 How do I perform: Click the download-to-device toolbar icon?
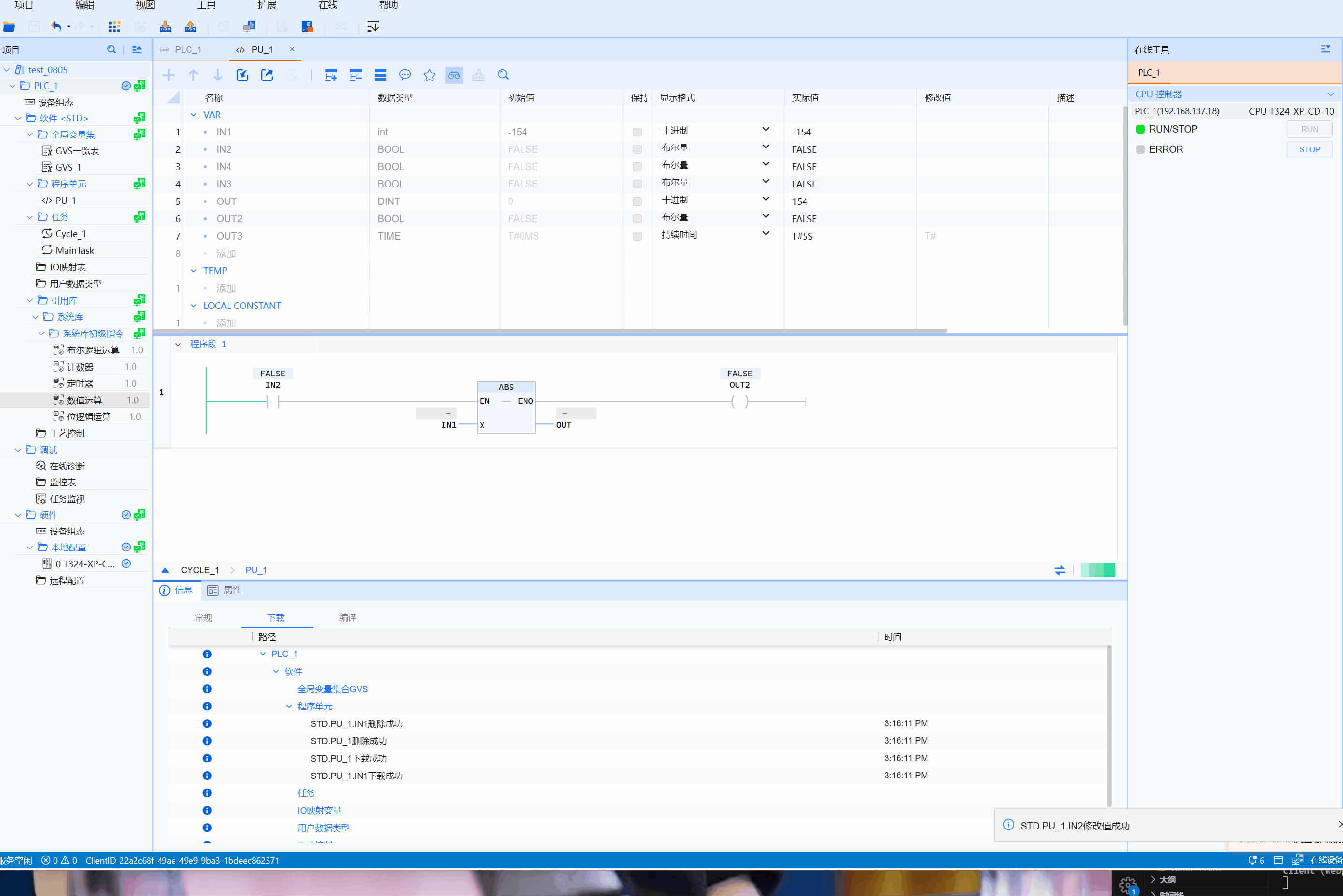tap(165, 27)
